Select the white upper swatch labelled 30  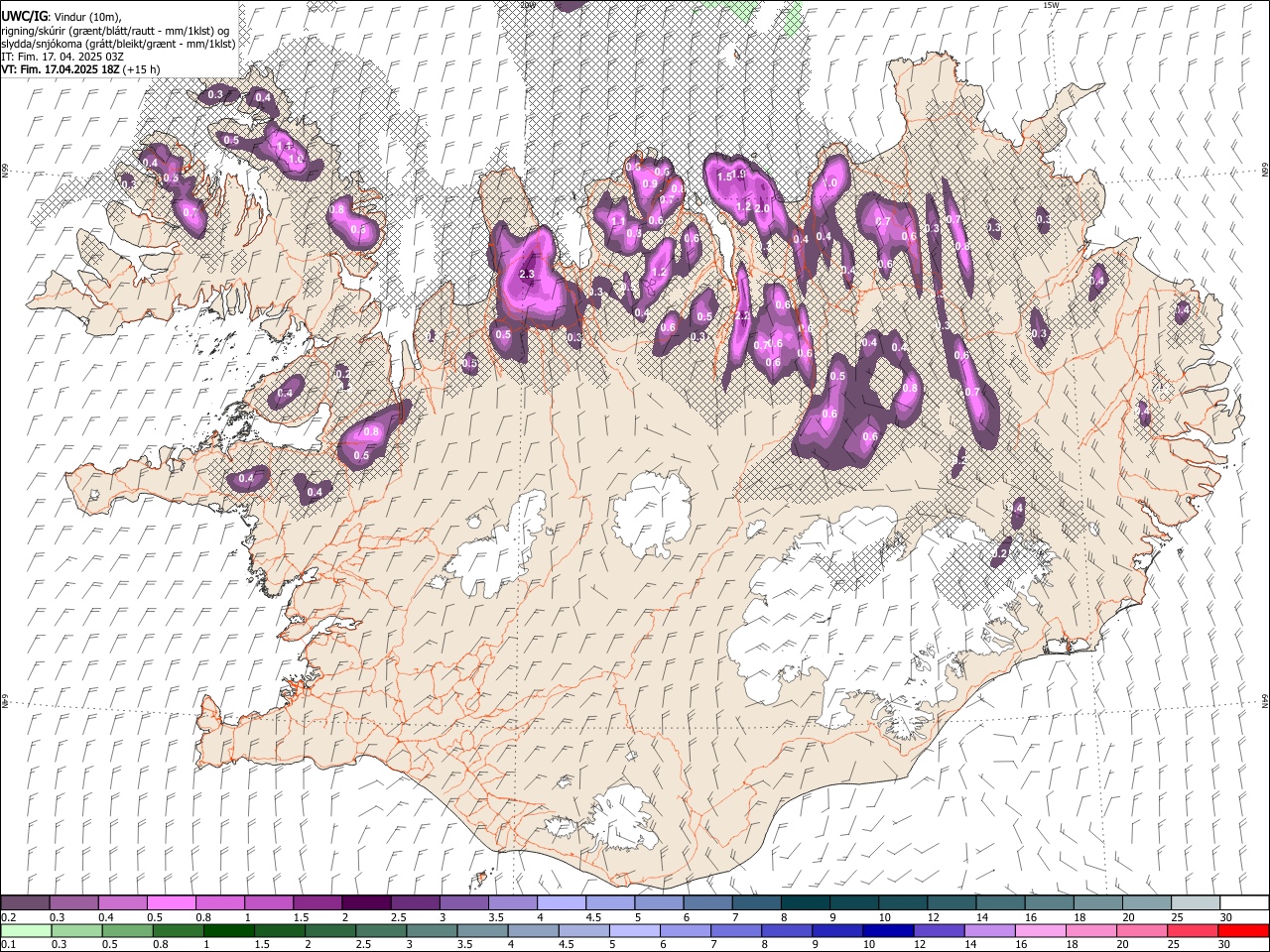pyautogui.click(x=1244, y=903)
